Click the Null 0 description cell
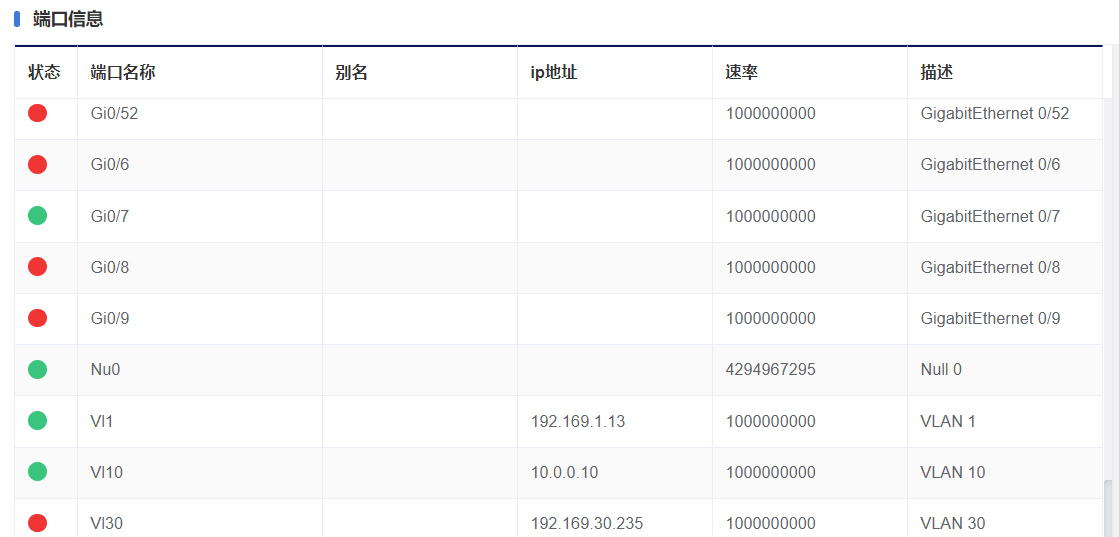1119x537 pixels. coord(1005,370)
